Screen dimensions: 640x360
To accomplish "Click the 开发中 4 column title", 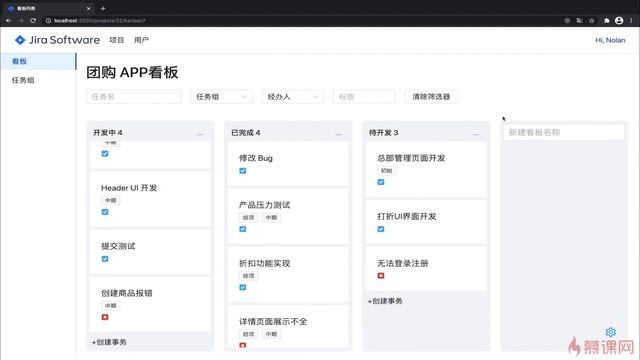I will [108, 133].
